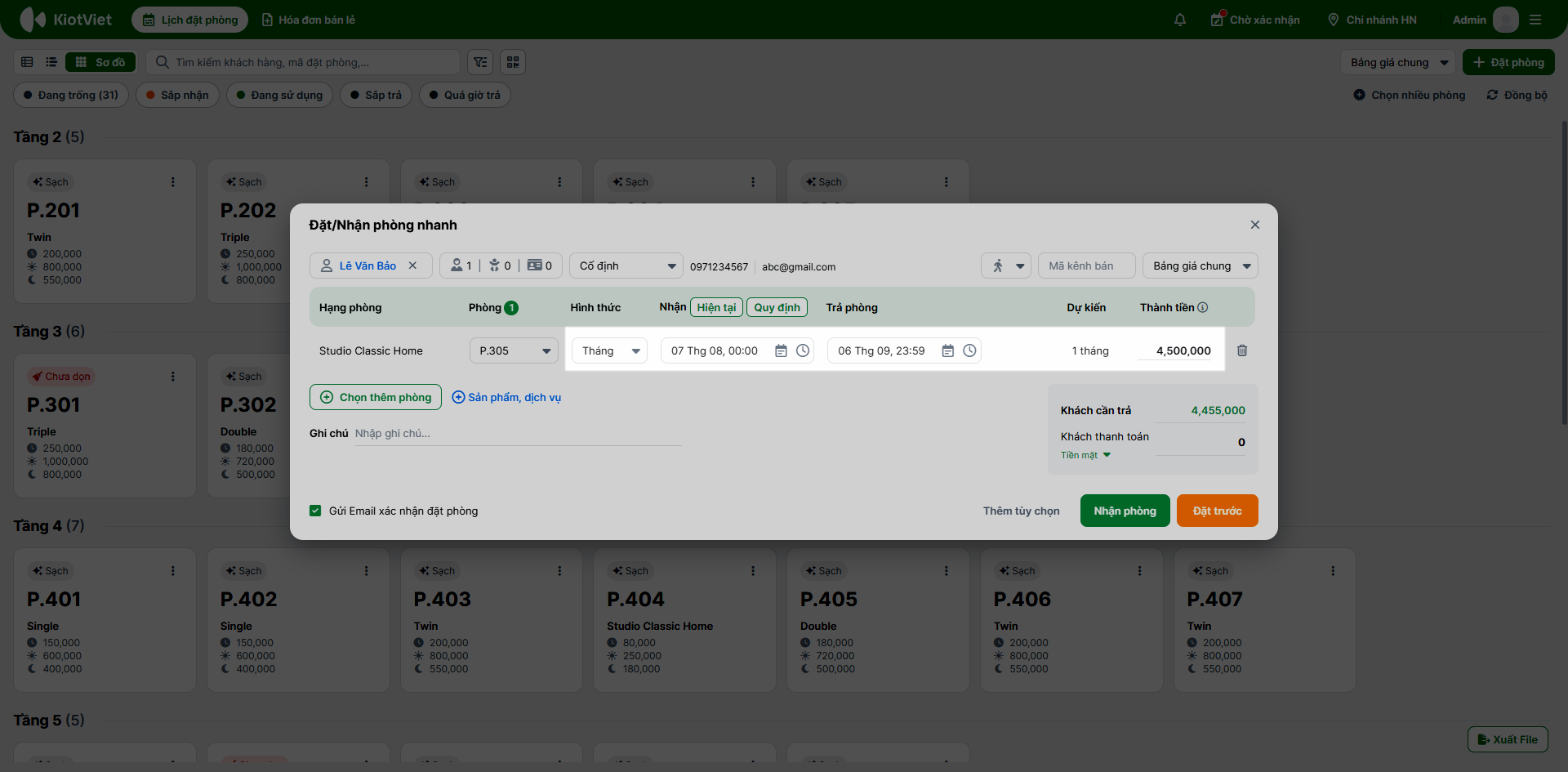Click Đồng bộ sync button
This screenshot has width=1568, height=772.
(x=1517, y=95)
